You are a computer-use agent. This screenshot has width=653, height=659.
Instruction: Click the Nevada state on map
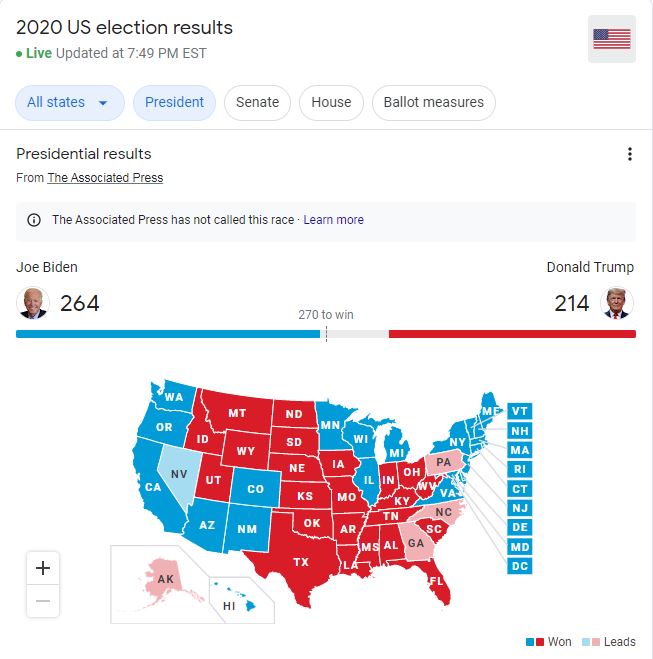tap(180, 472)
